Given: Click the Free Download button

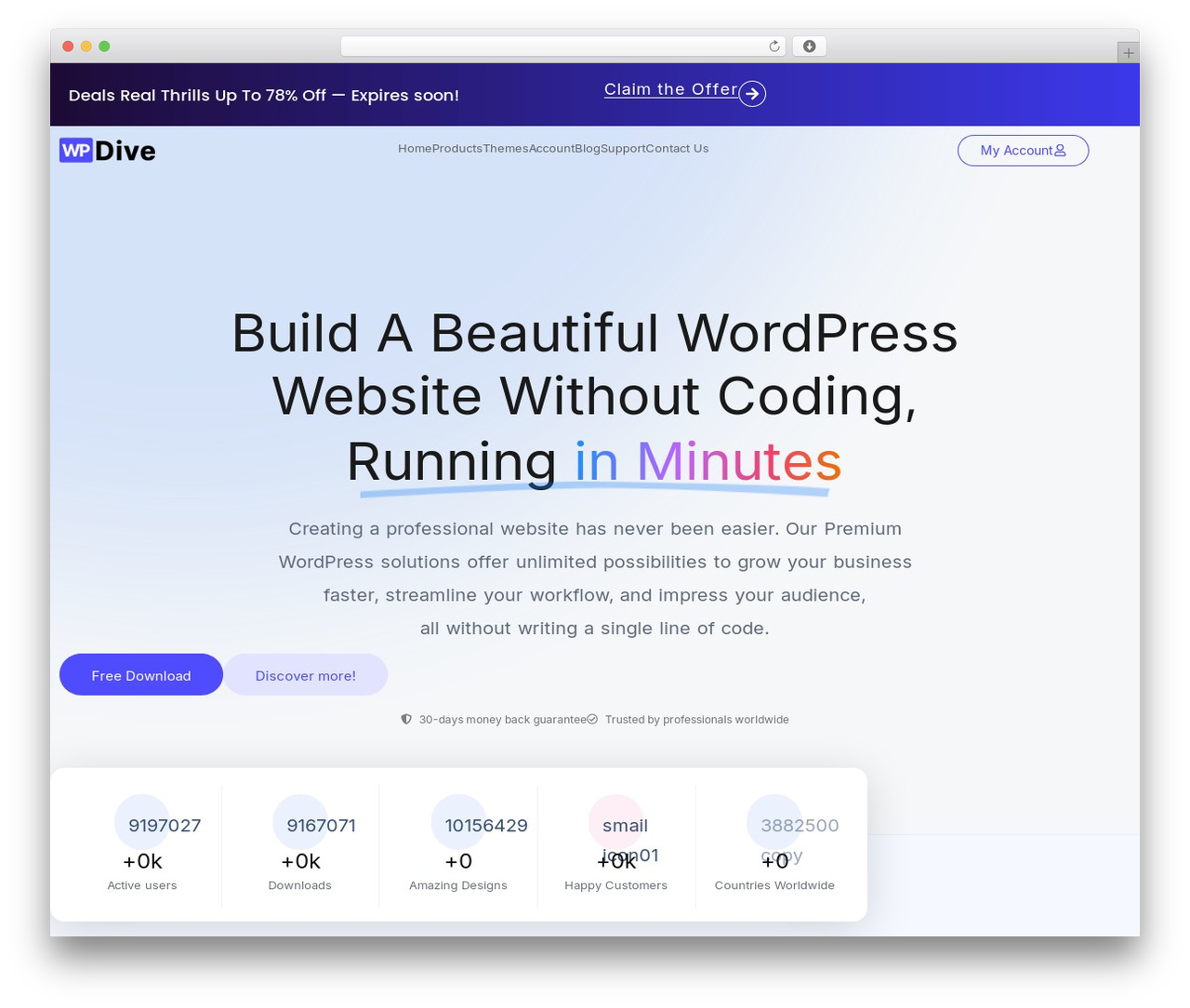Looking at the screenshot, I should (x=141, y=675).
